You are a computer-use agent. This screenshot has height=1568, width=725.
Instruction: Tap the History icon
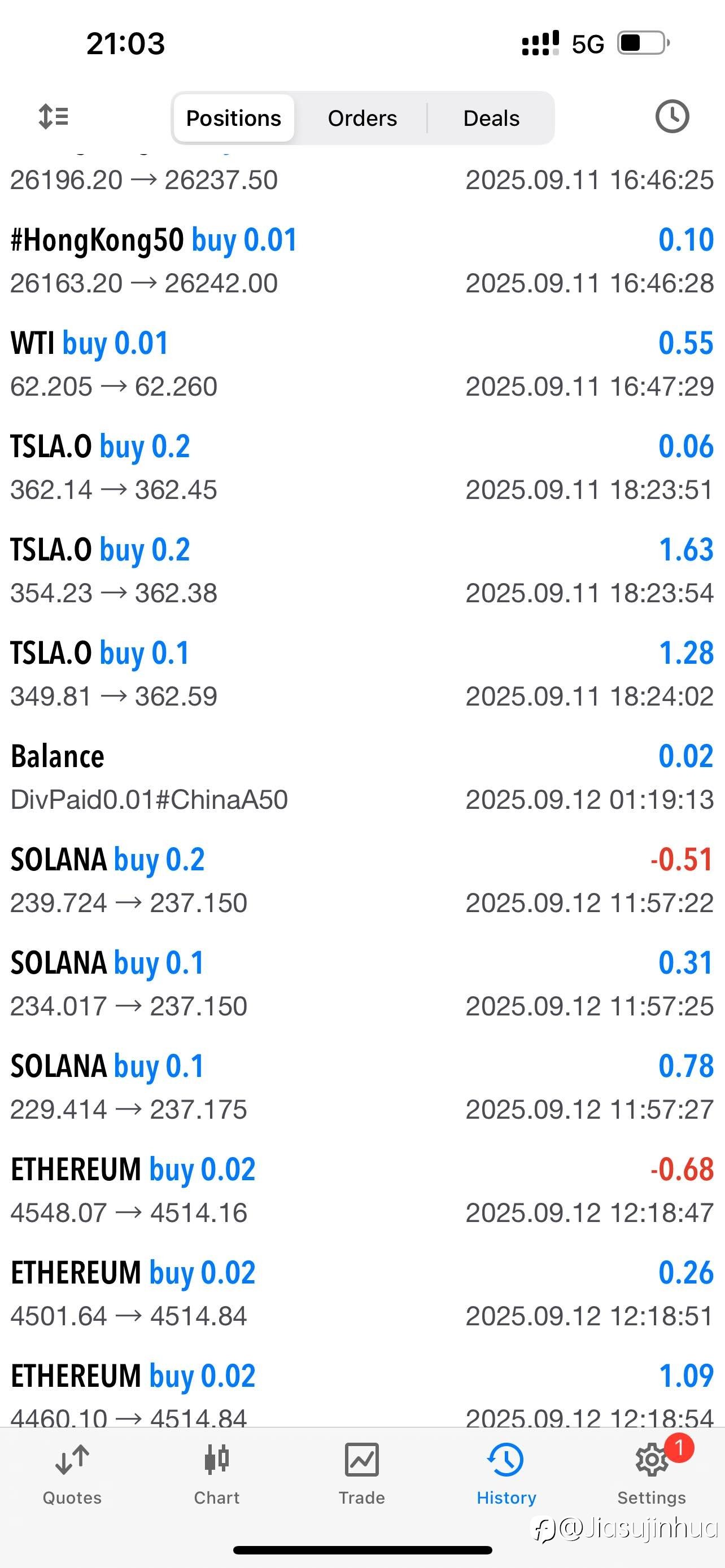[506, 1460]
